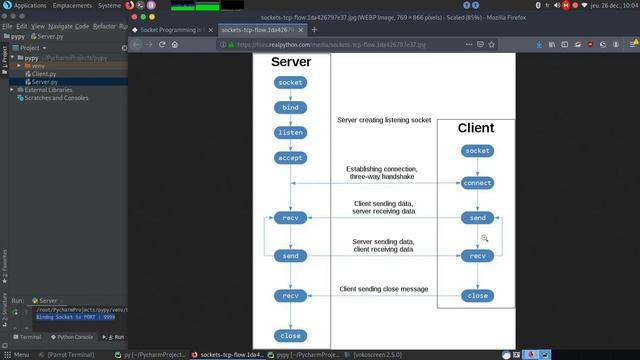Screen dimensions: 640x360
Task: Switch to vokoscreen 2.5.0 in taskbar
Action: tap(374, 355)
